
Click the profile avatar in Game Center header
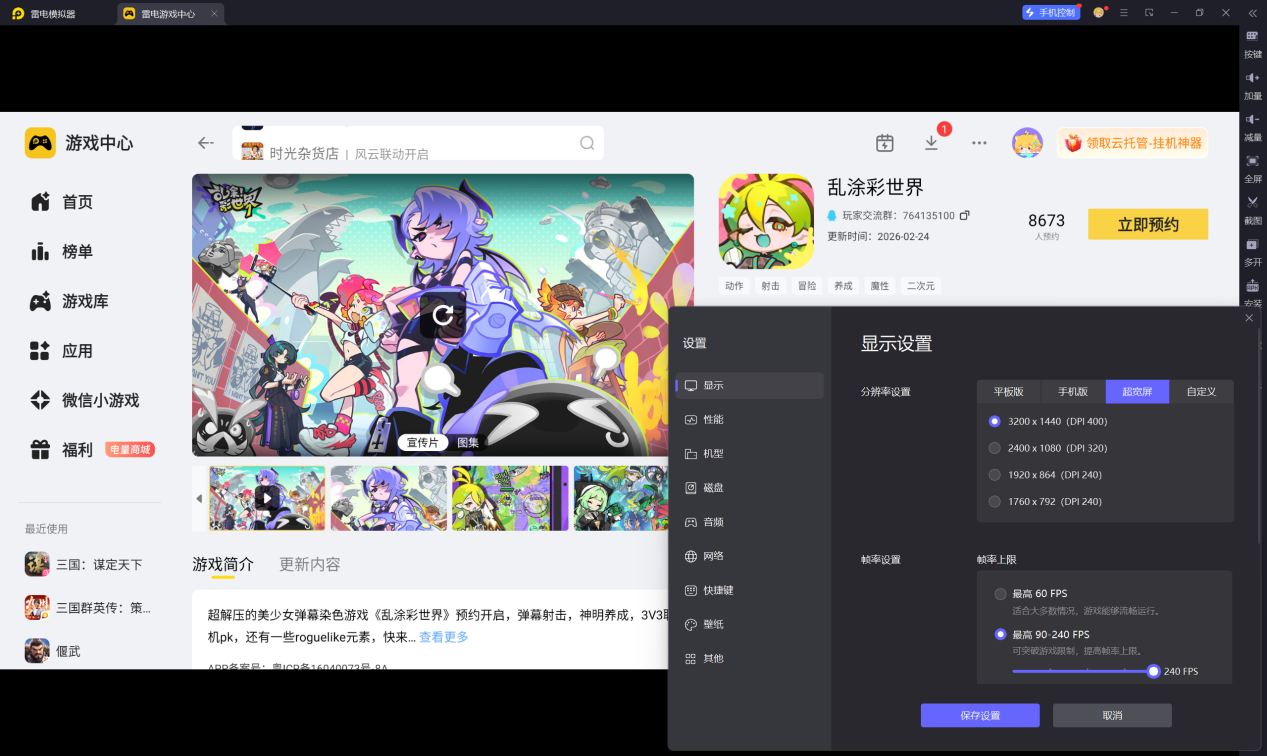coord(1027,143)
